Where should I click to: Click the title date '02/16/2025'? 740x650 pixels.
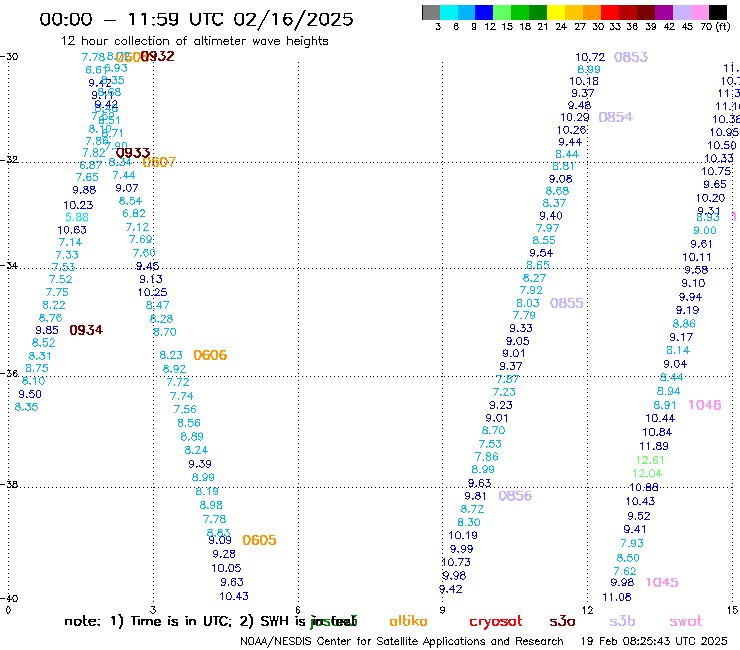[293, 19]
